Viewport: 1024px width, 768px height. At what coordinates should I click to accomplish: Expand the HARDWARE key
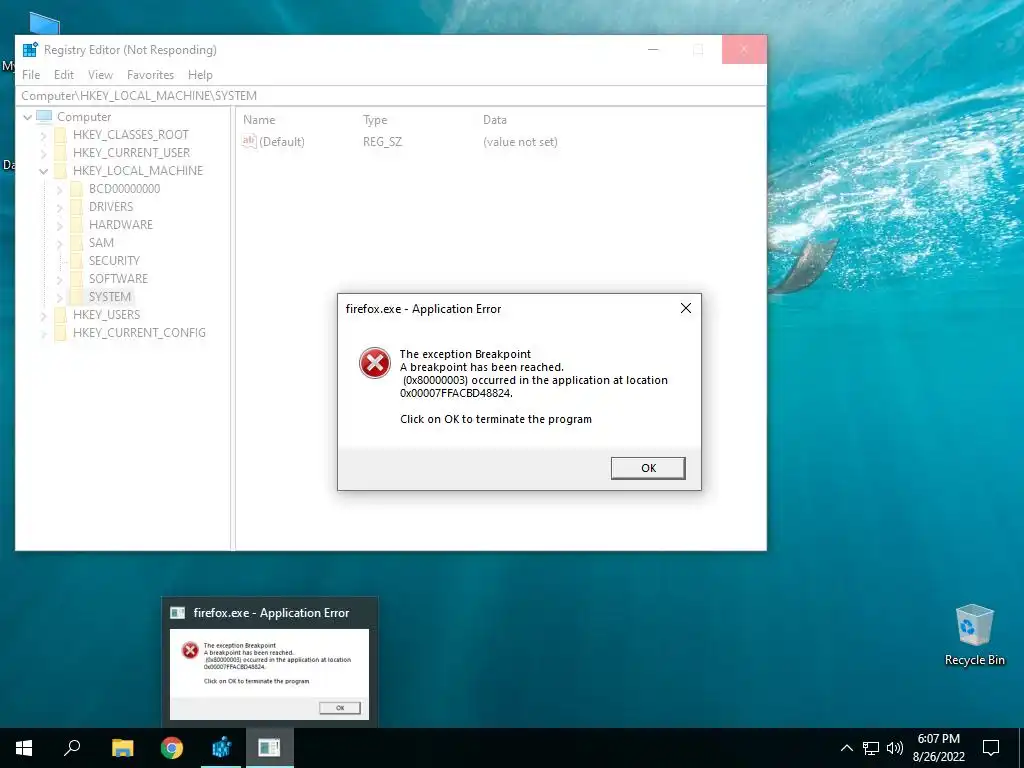click(x=59, y=225)
